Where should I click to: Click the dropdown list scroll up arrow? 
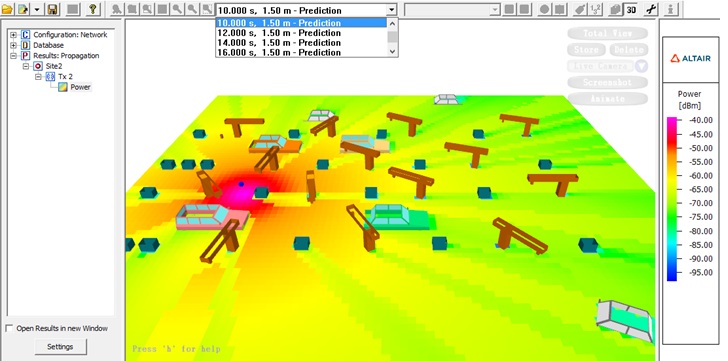click(392, 23)
